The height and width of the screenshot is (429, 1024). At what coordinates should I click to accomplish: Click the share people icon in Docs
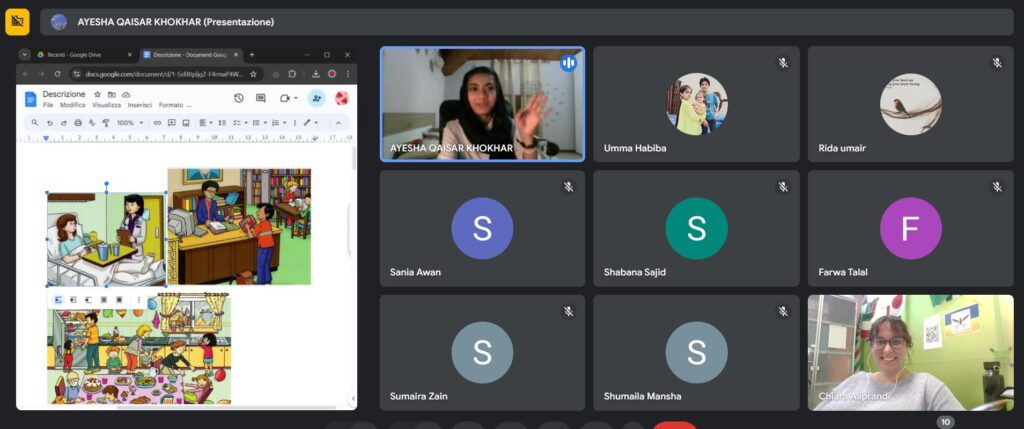pyautogui.click(x=316, y=98)
